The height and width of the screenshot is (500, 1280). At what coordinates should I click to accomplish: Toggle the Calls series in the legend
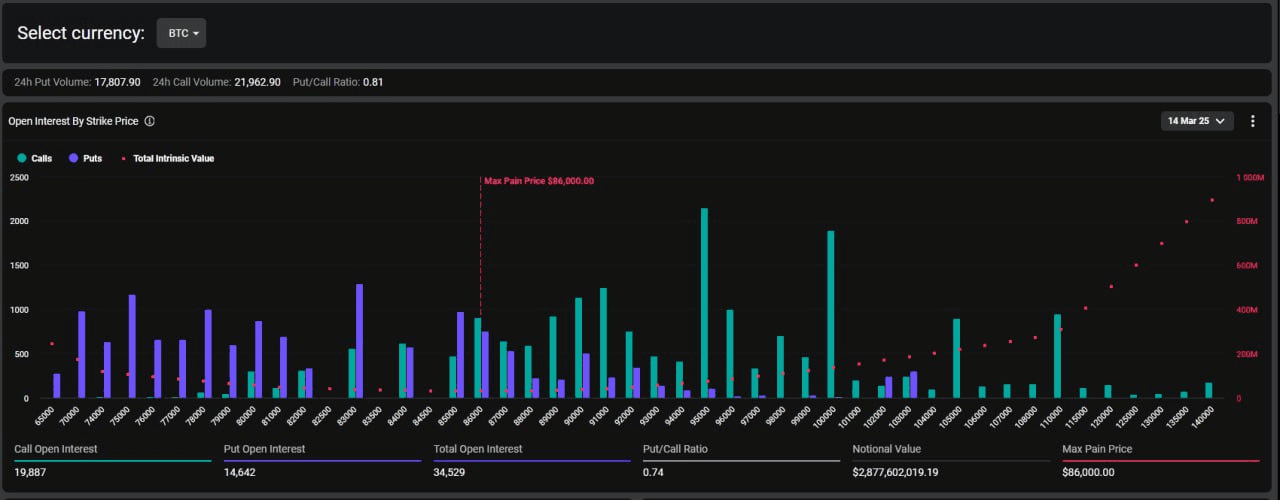tap(41, 158)
